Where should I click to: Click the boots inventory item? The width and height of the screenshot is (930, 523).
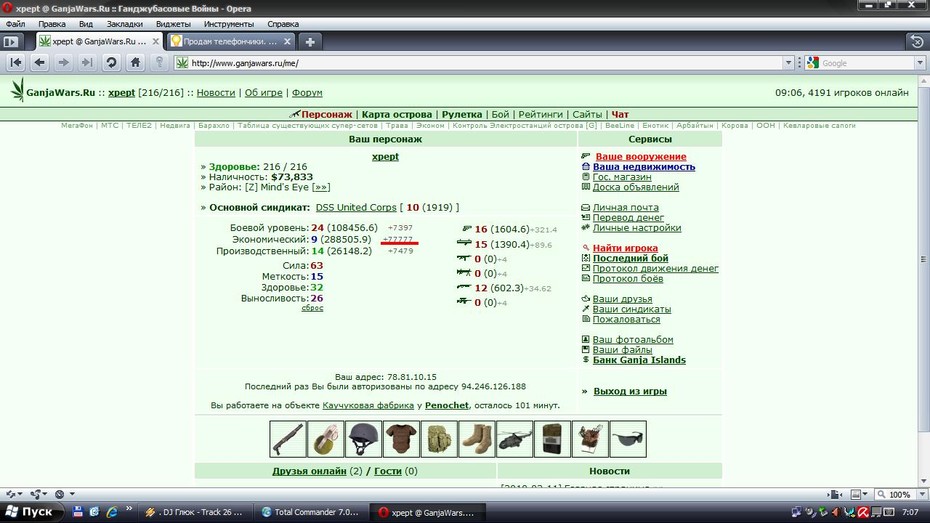477,439
